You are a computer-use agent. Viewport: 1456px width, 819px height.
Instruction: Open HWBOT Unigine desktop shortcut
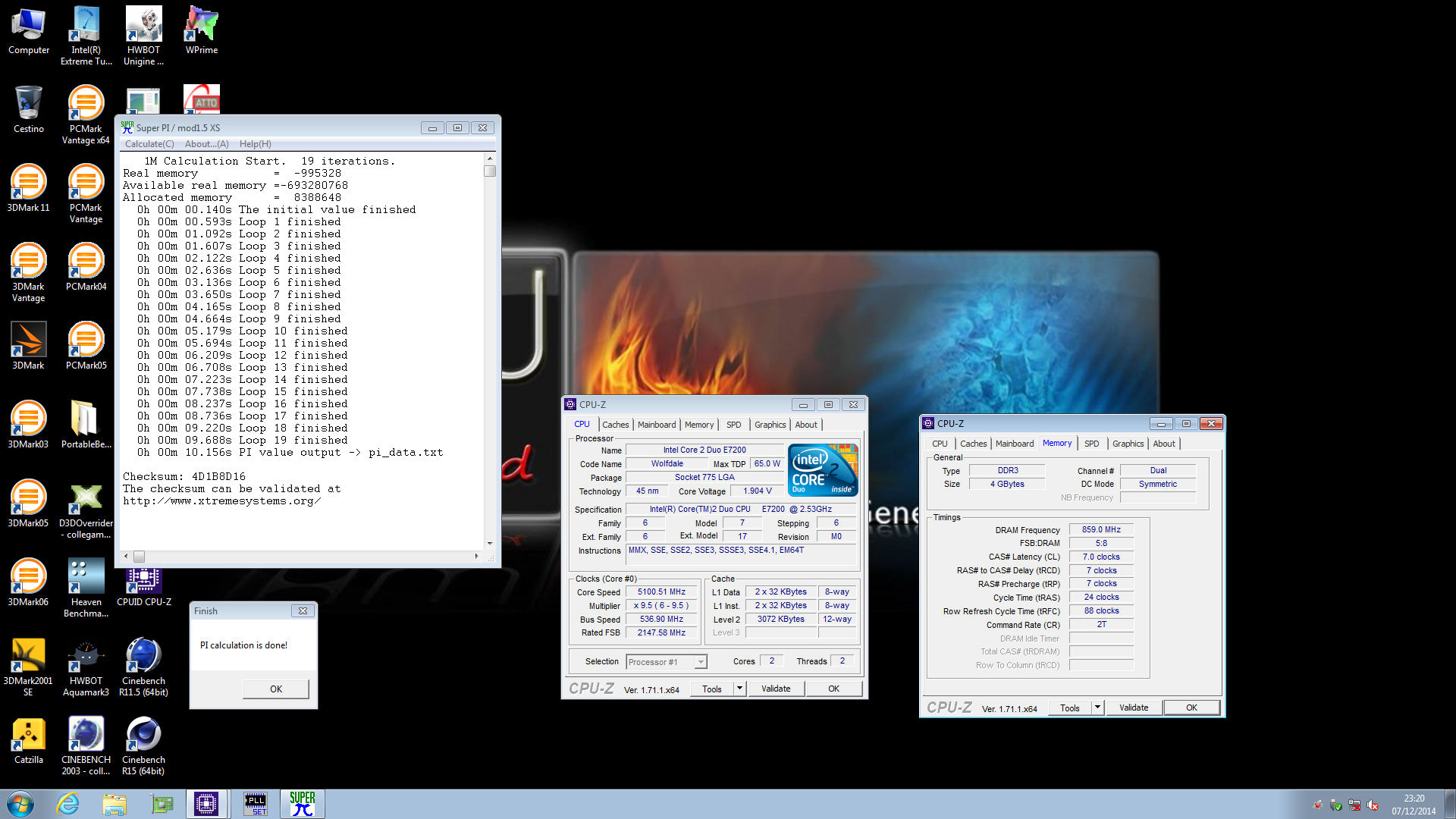pos(143,36)
